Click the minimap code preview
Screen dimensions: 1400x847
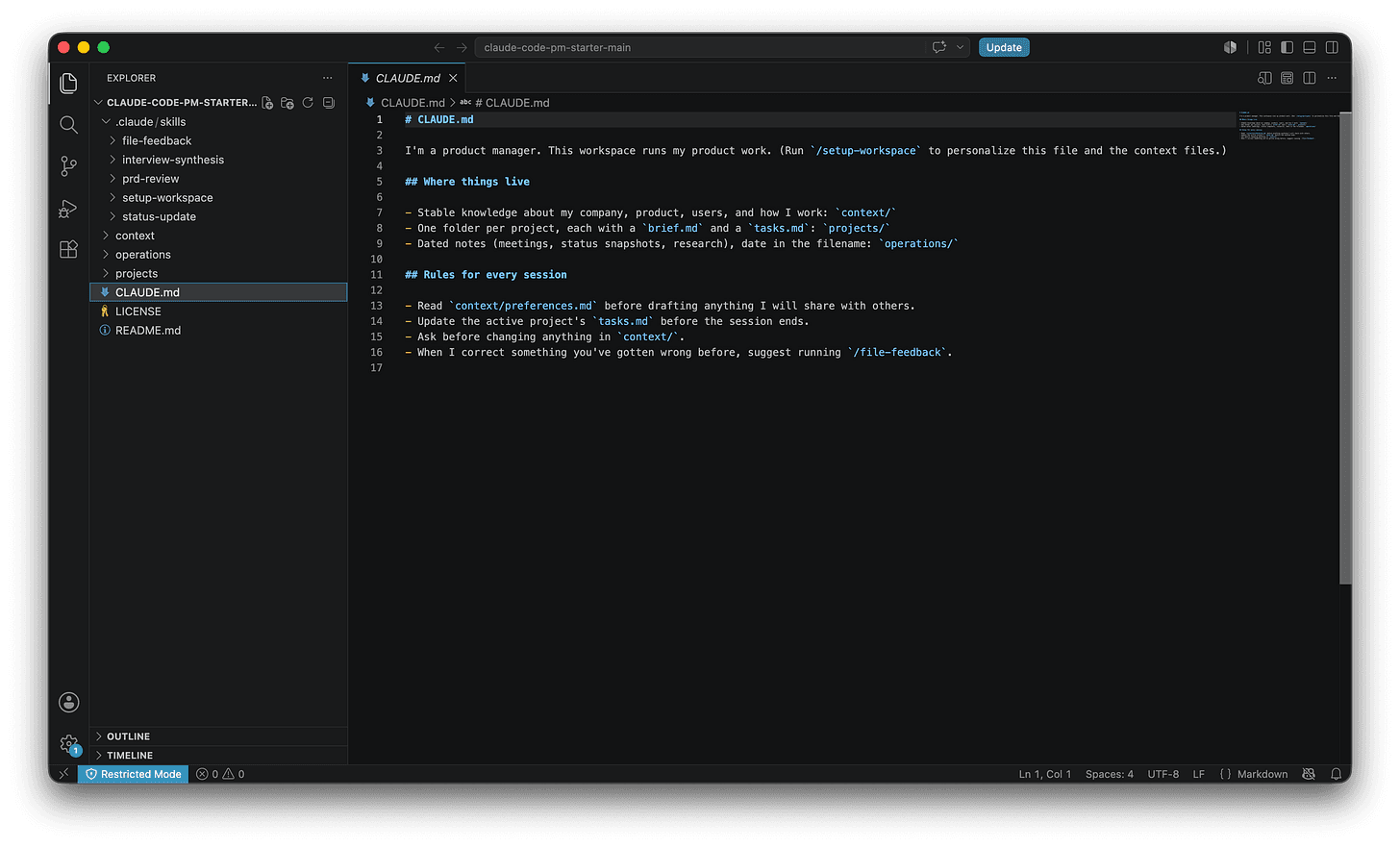pyautogui.click(x=1287, y=126)
